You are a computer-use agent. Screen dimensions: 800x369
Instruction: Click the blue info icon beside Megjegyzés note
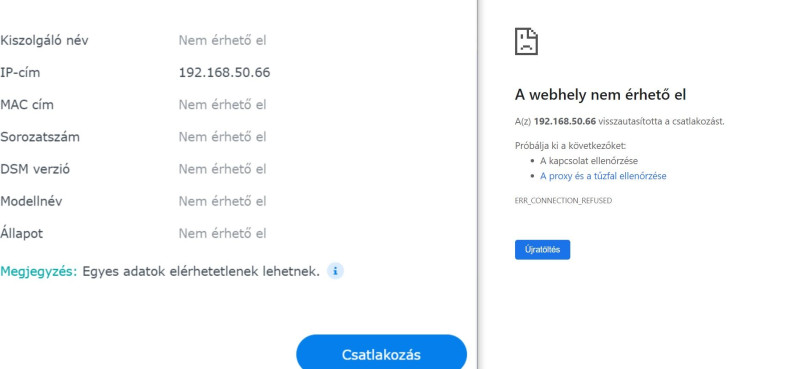(335, 271)
